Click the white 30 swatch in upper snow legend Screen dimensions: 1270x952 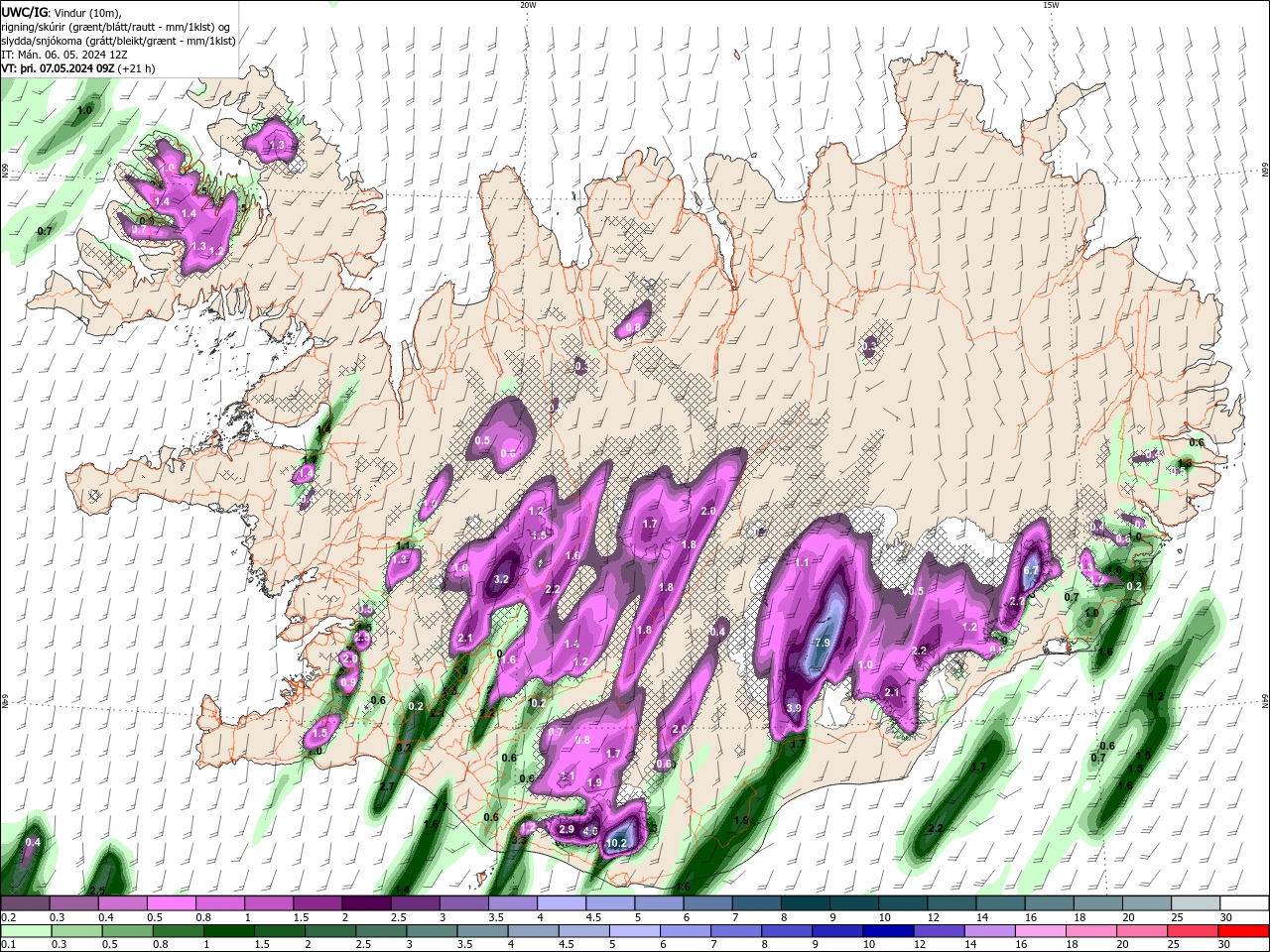tap(1244, 903)
